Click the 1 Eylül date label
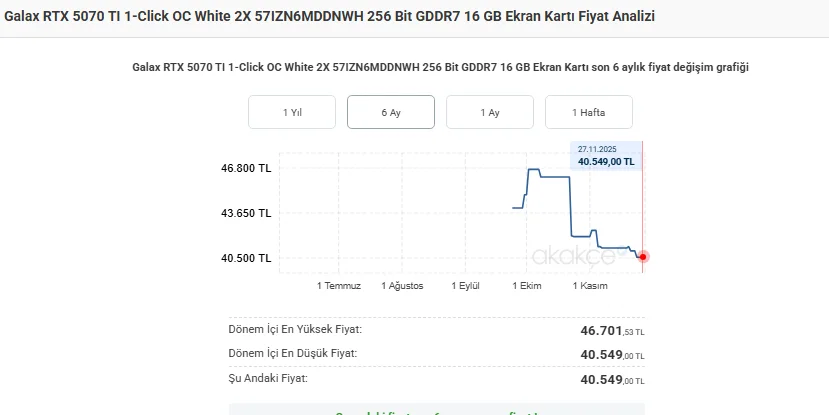The width and height of the screenshot is (829, 415). [465, 286]
